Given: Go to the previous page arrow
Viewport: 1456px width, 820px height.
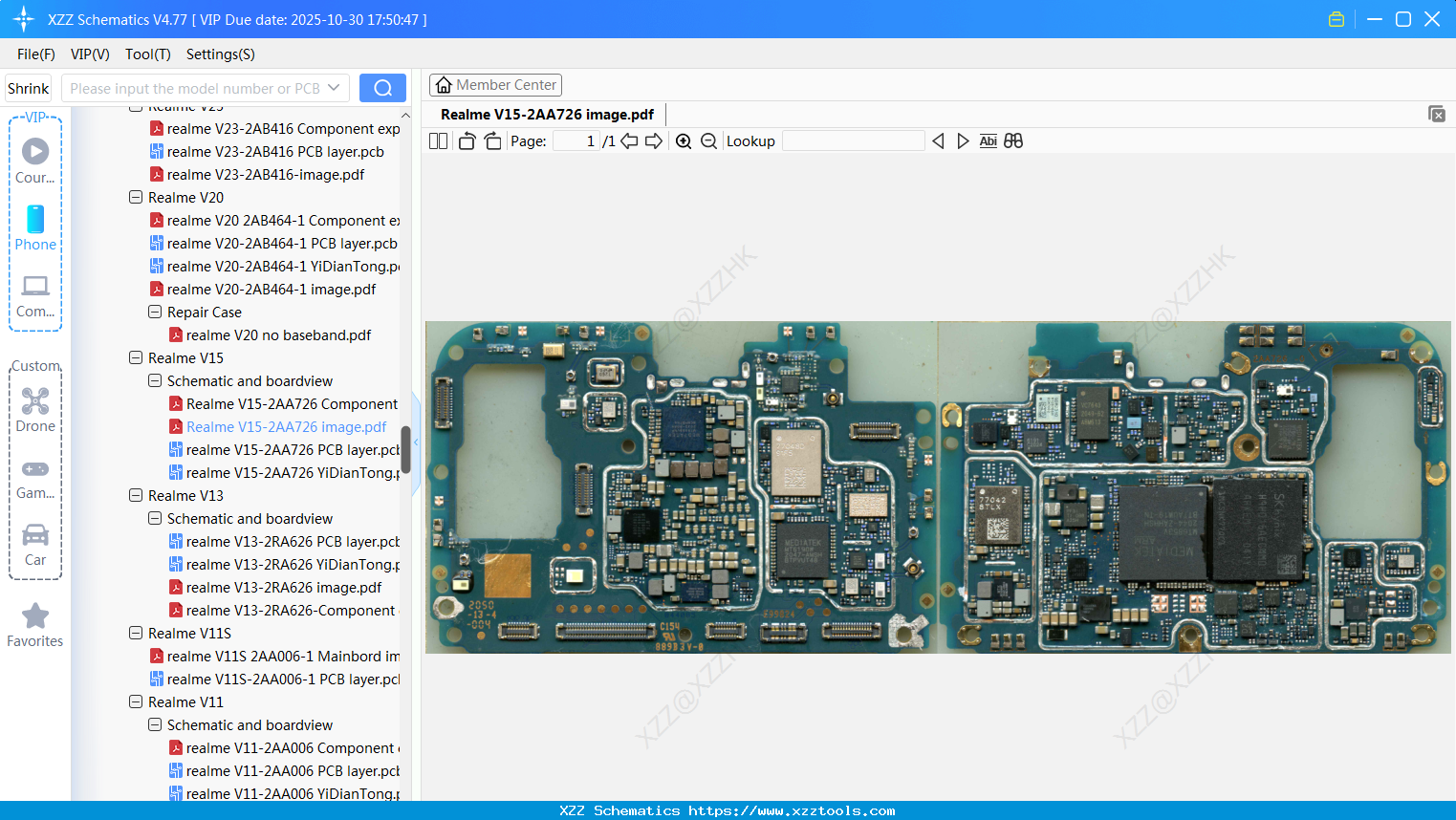Looking at the screenshot, I should tap(629, 141).
